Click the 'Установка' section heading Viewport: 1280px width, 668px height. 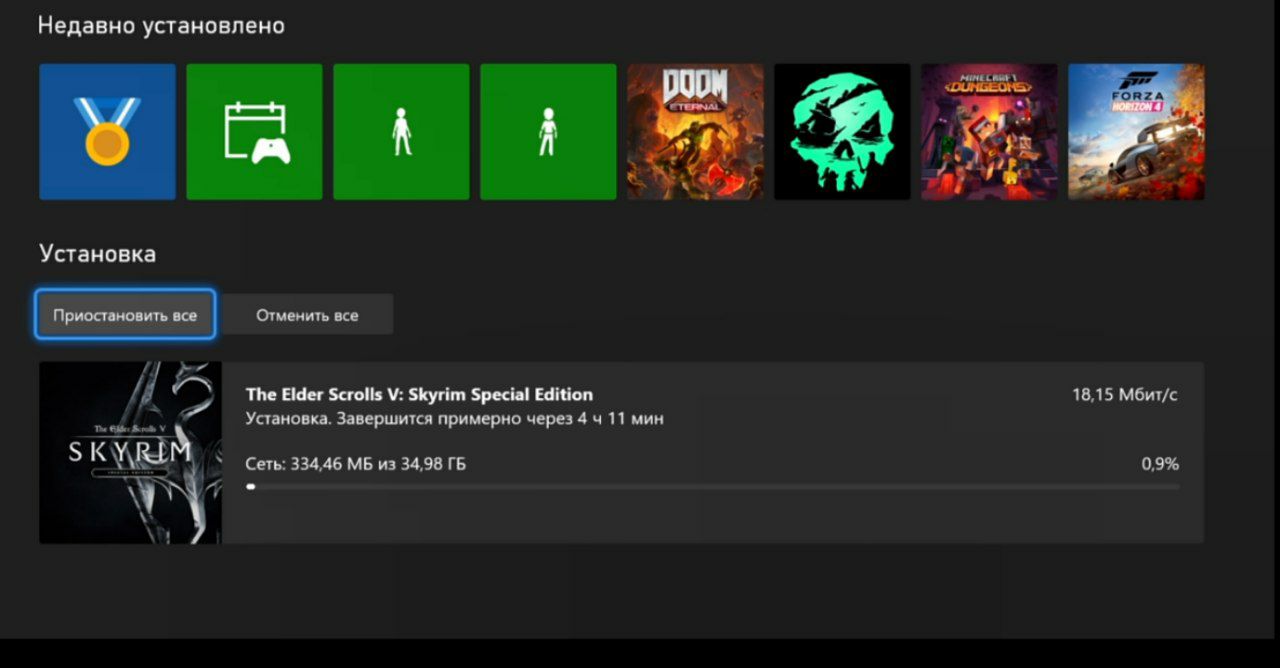(x=98, y=254)
